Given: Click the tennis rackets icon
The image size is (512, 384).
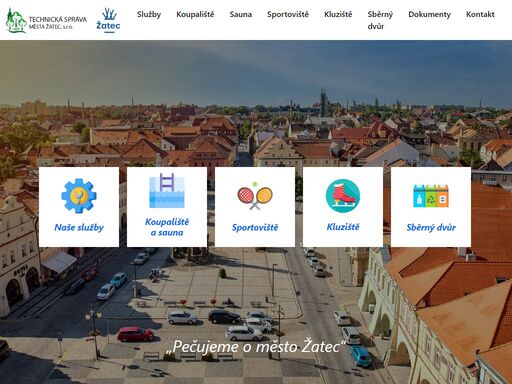Looking at the screenshot, I should pyautogui.click(x=255, y=196).
